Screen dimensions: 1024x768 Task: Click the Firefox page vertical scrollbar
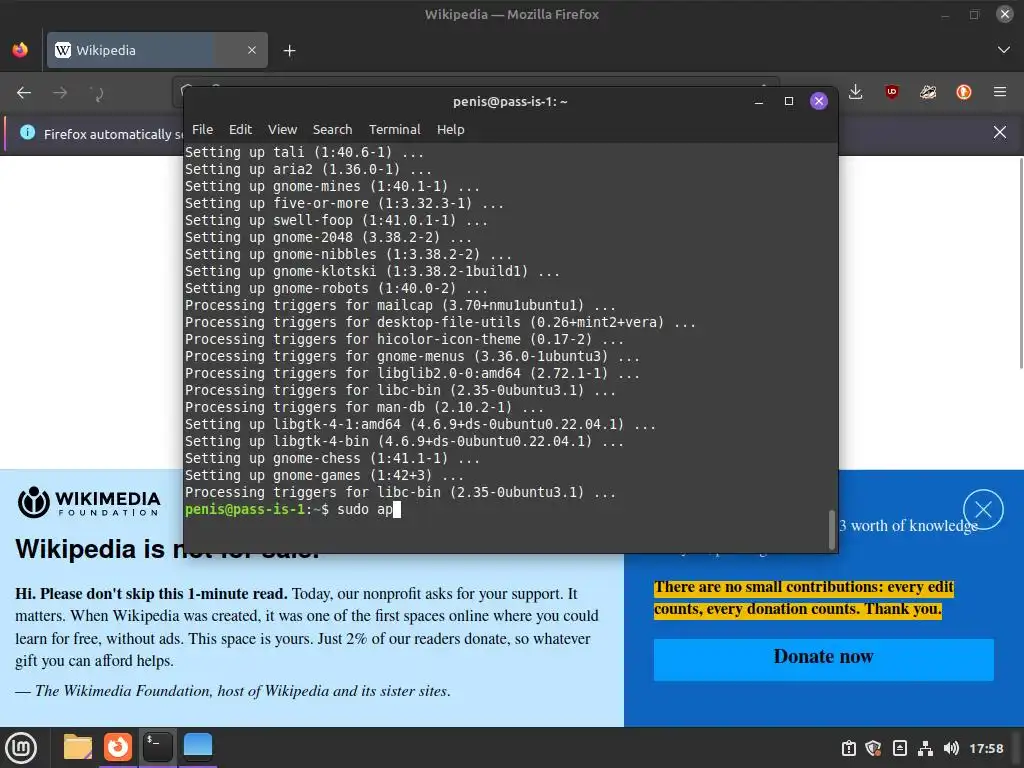(x=1021, y=264)
